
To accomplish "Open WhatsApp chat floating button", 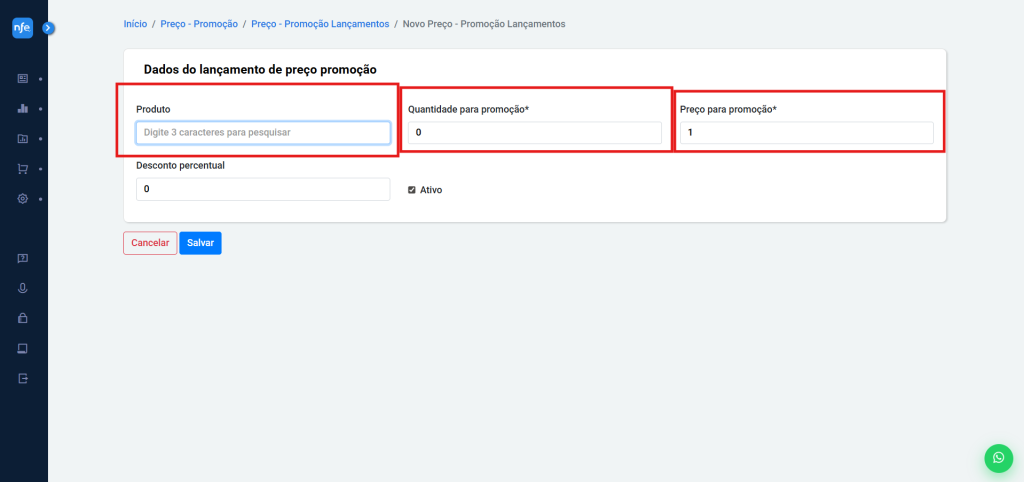I will click(x=998, y=458).
